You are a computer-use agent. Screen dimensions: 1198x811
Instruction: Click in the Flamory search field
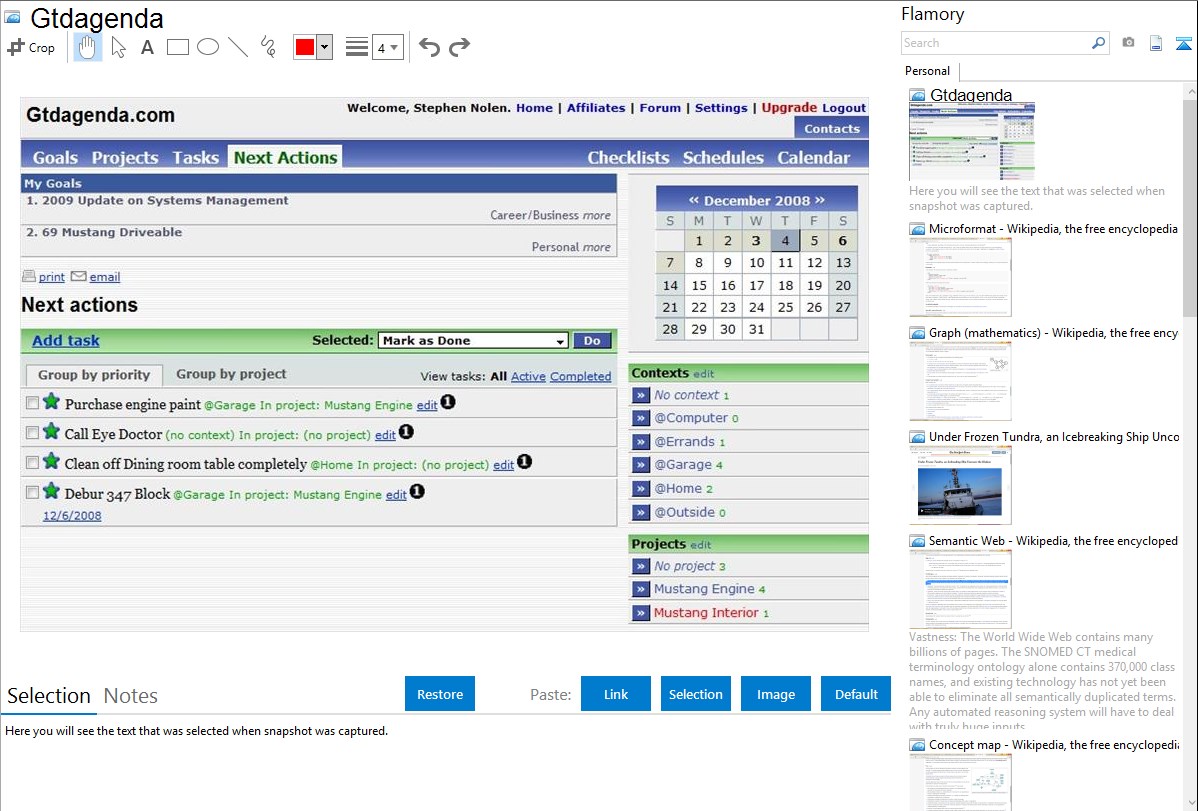[995, 43]
